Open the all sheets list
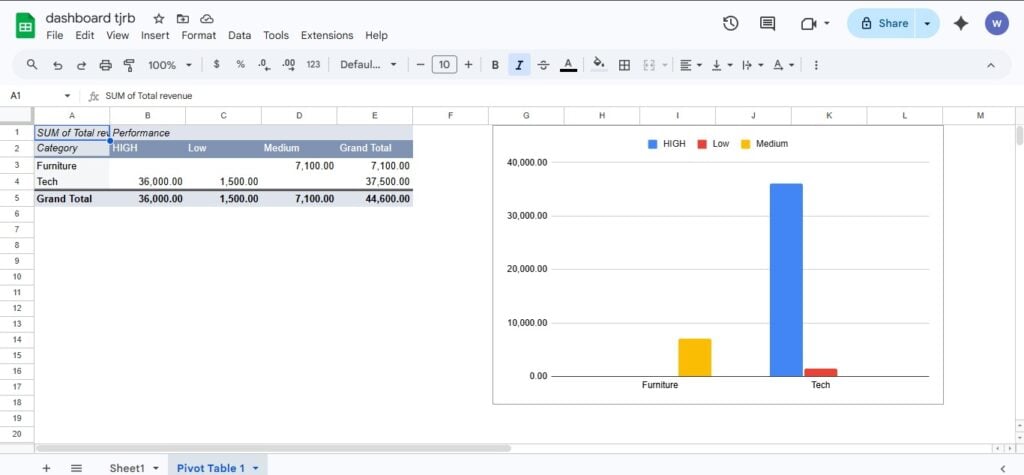1024x475 pixels. (76, 468)
